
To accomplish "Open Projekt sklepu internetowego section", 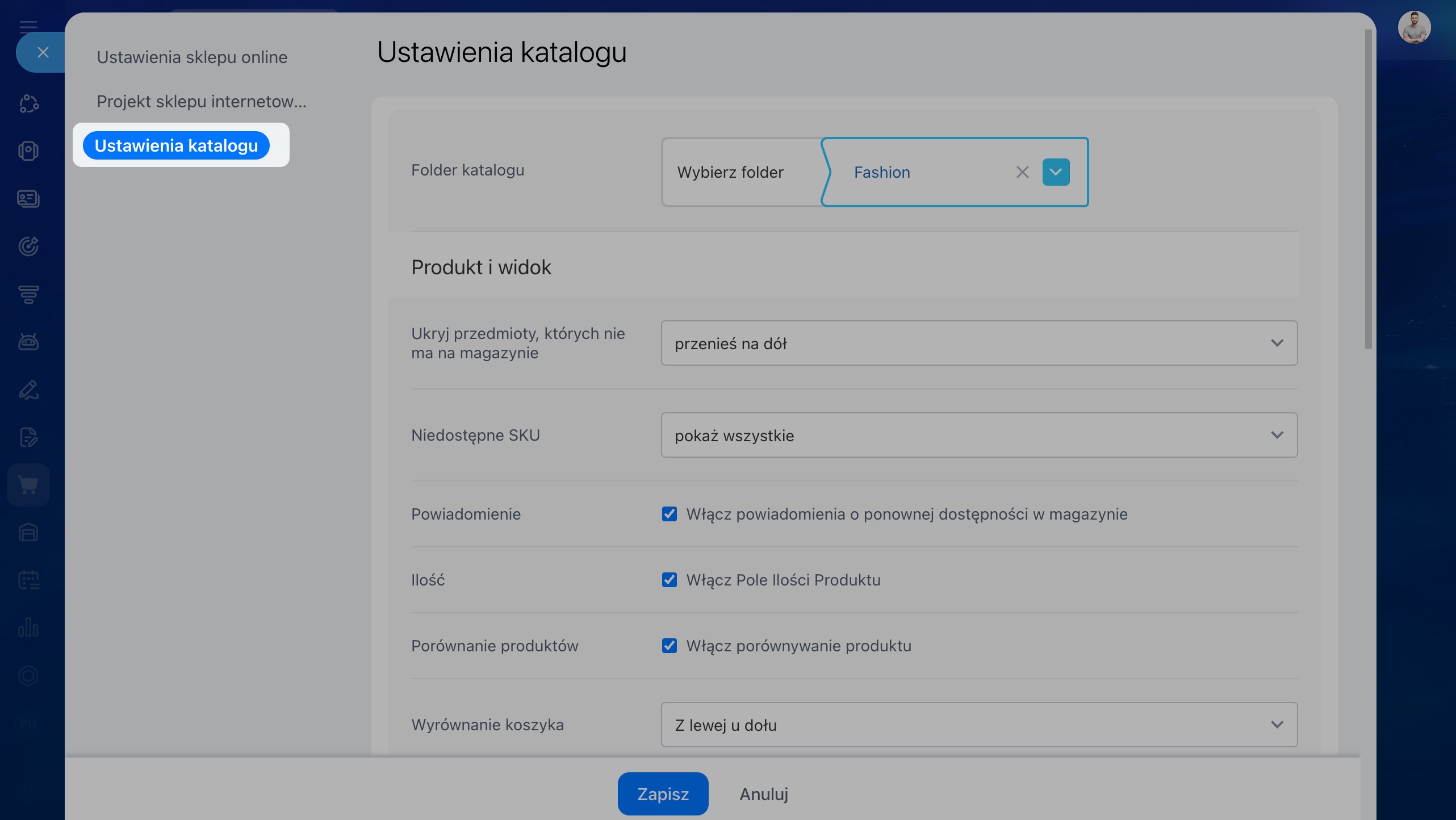I will [201, 102].
